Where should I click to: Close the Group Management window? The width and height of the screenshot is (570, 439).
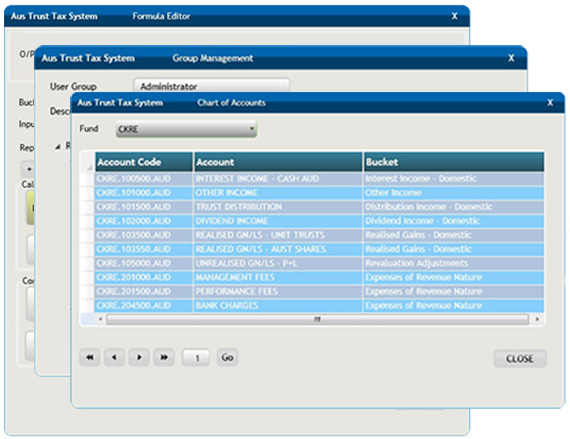[x=511, y=58]
